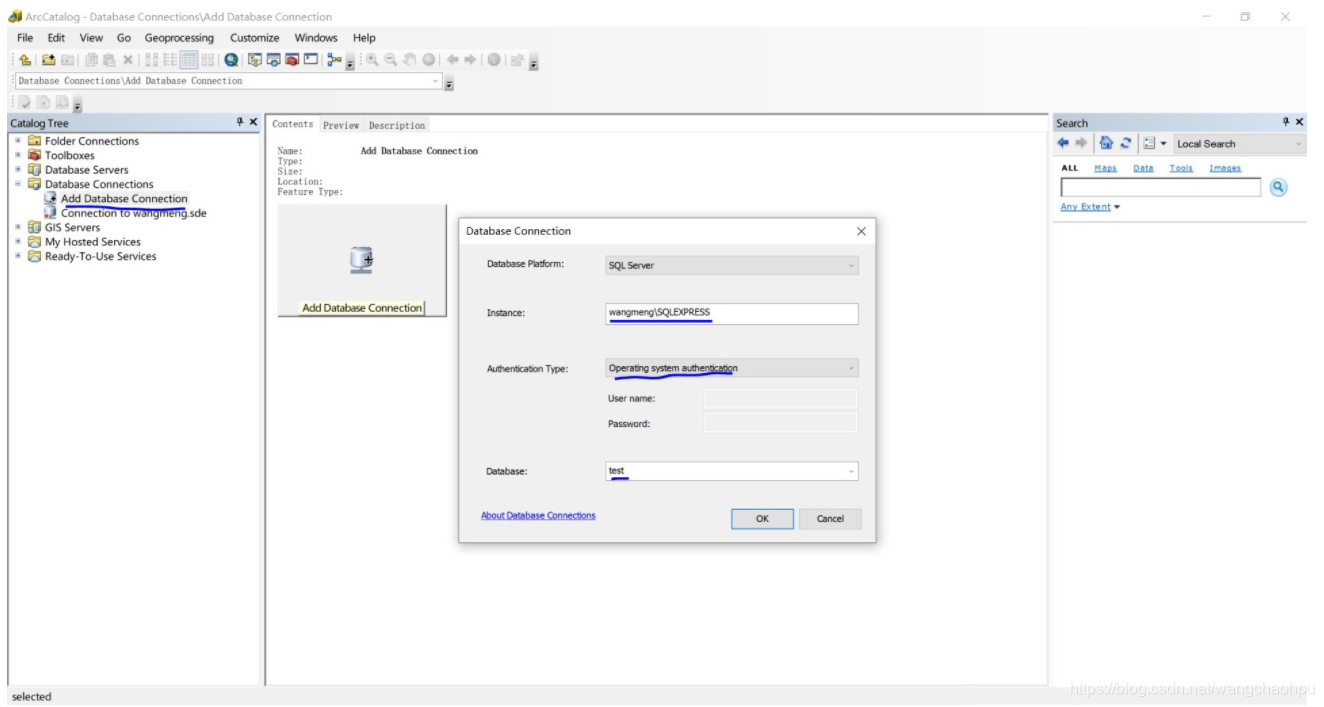Select Ready-To-Use Services tree item
Viewport: 1324px width, 707px height.
(x=101, y=256)
